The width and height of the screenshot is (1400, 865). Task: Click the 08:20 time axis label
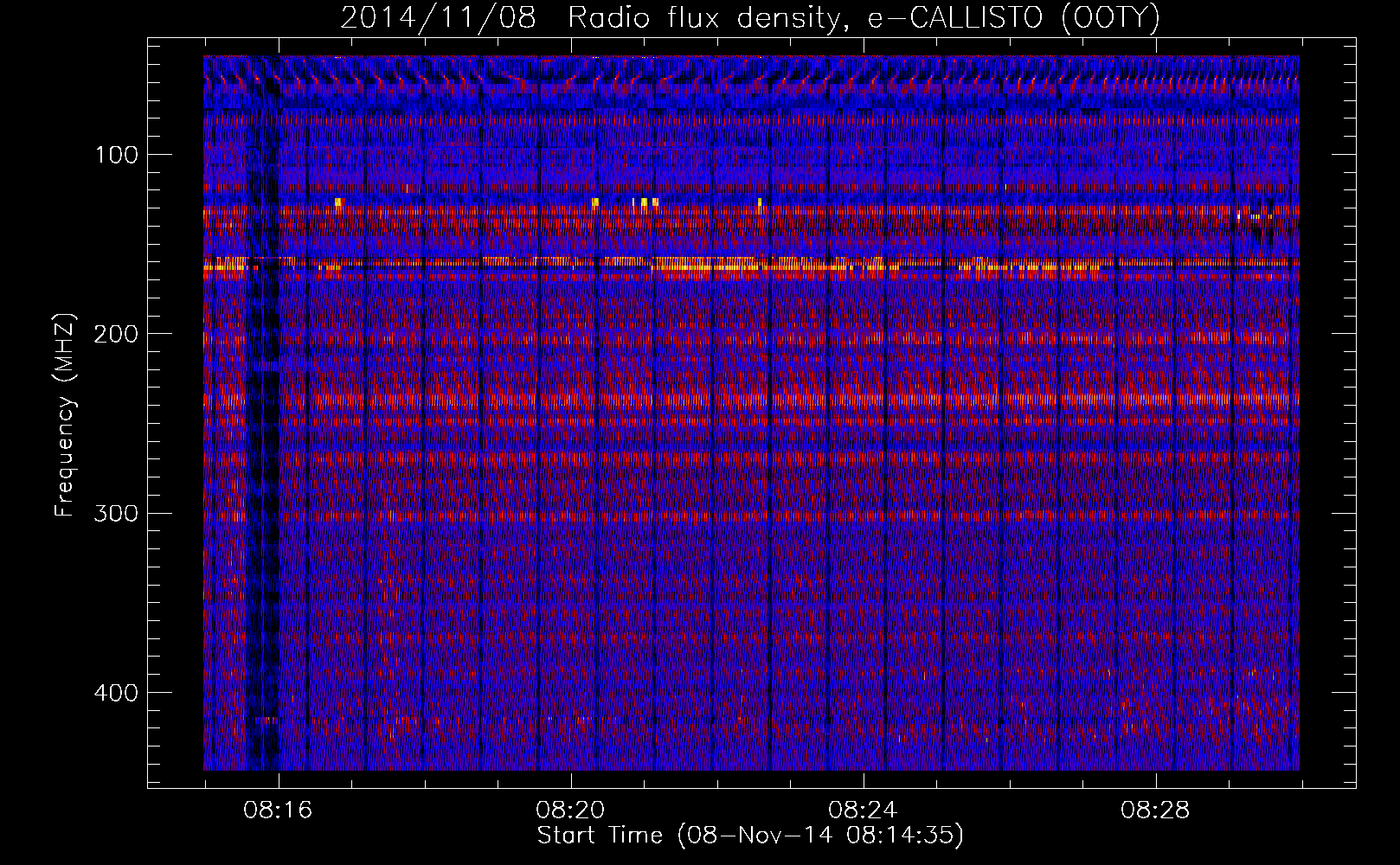coord(570,811)
